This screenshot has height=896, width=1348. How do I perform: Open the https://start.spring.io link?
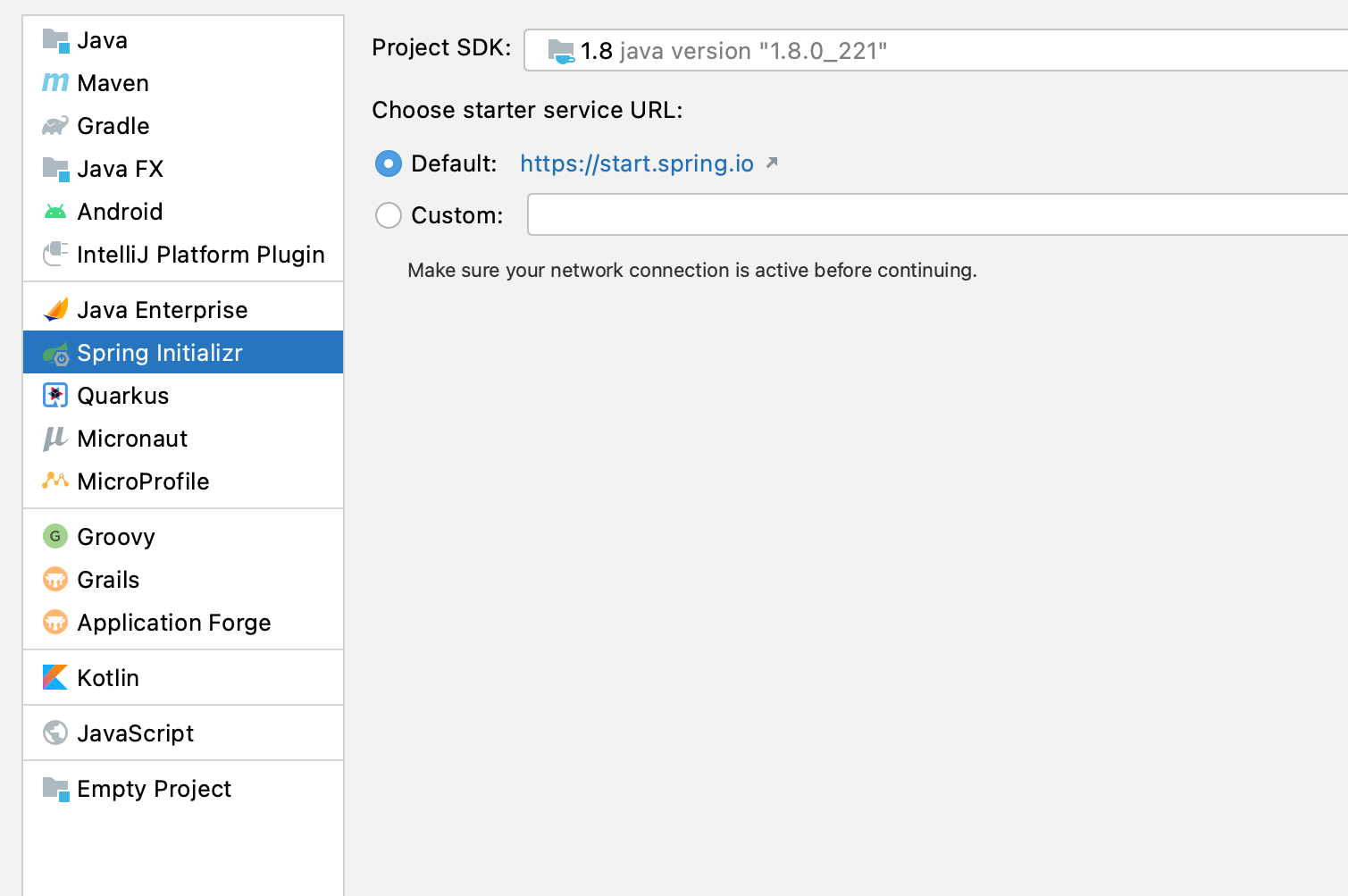(x=637, y=163)
